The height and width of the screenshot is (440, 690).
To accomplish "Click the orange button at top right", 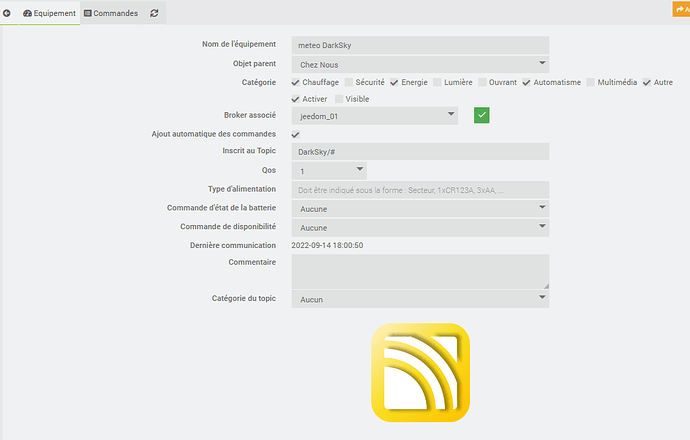I will coord(681,9).
